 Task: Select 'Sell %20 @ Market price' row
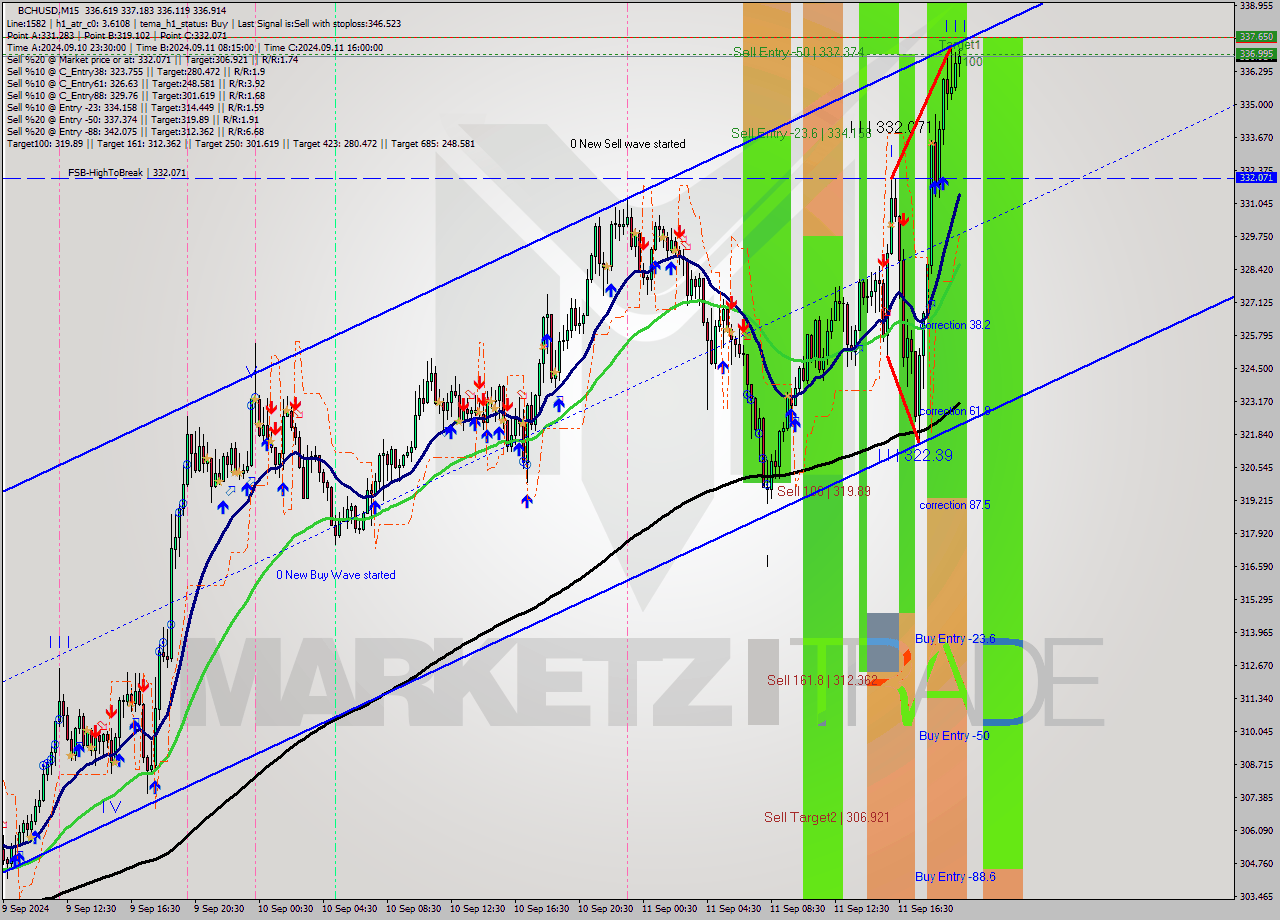[x=152, y=59]
